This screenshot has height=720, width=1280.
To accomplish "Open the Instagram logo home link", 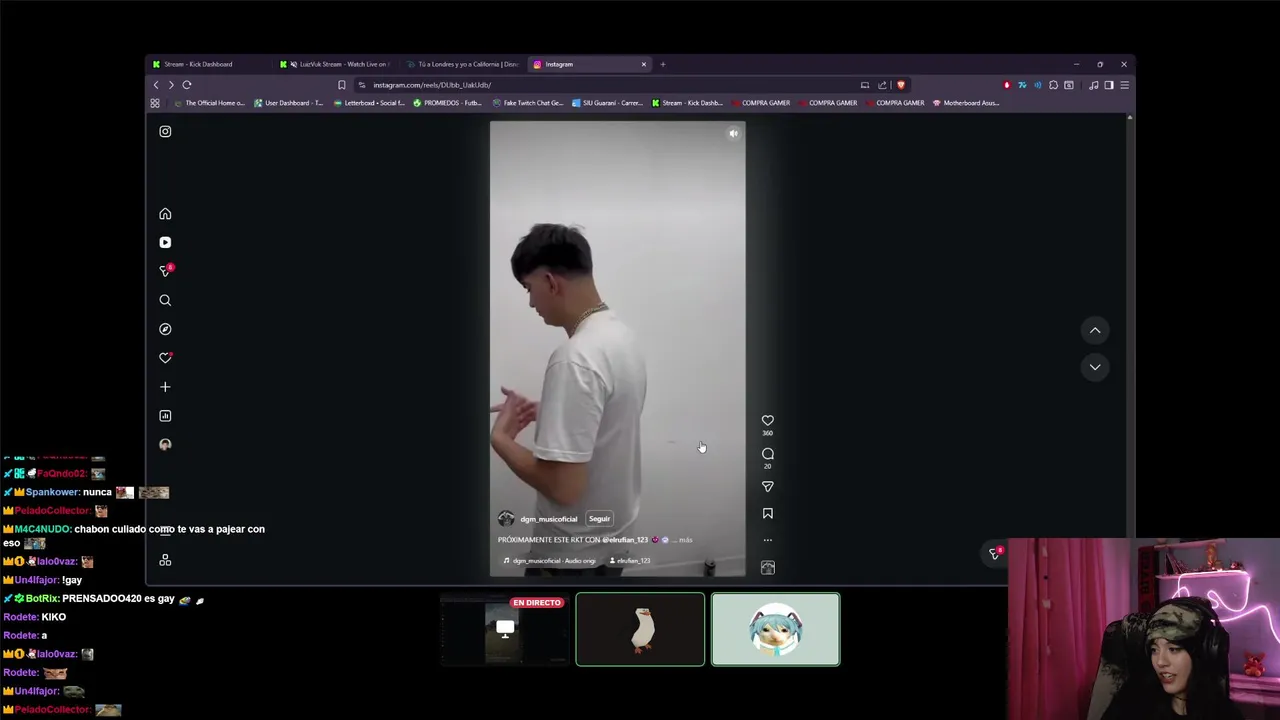I will click(165, 131).
